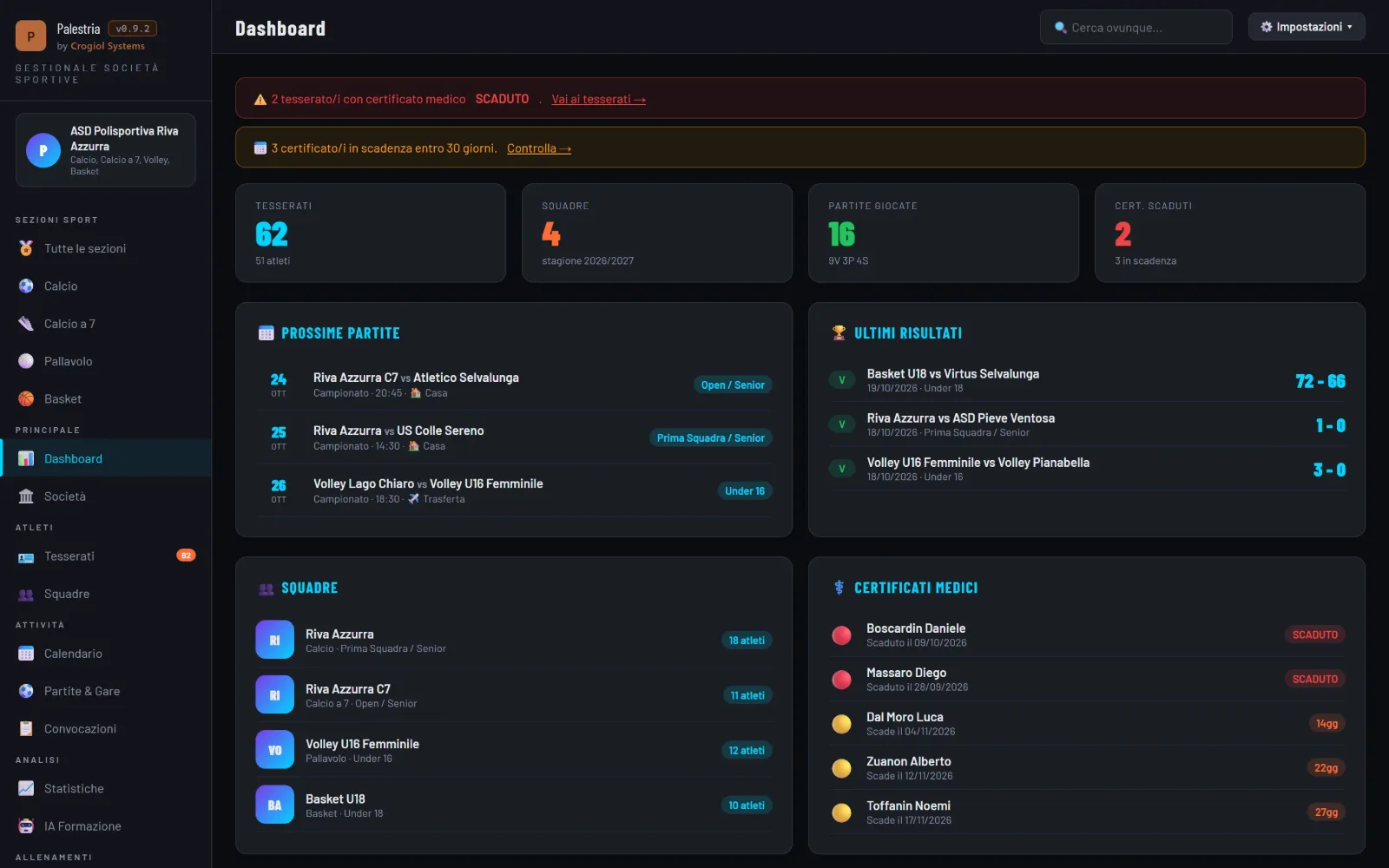Select Riva Azzurra C7 vs Atletico Selvalunga match
This screenshot has height=868, width=1389.
[x=514, y=385]
